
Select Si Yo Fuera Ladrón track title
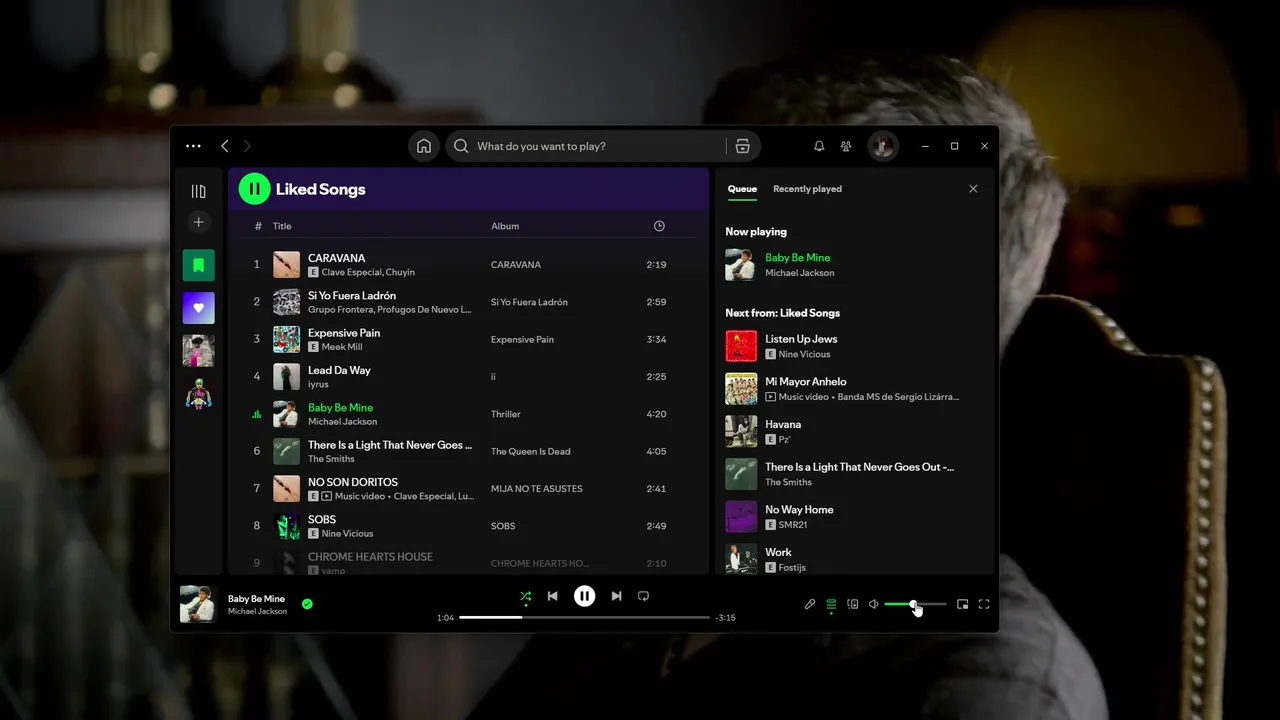pyautogui.click(x=352, y=295)
